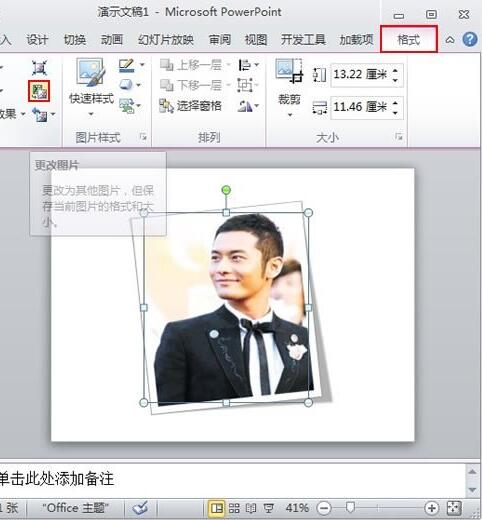The image size is (482, 520).
Task: Open the Reset Picture dropdown arrow
Action: tap(53, 114)
